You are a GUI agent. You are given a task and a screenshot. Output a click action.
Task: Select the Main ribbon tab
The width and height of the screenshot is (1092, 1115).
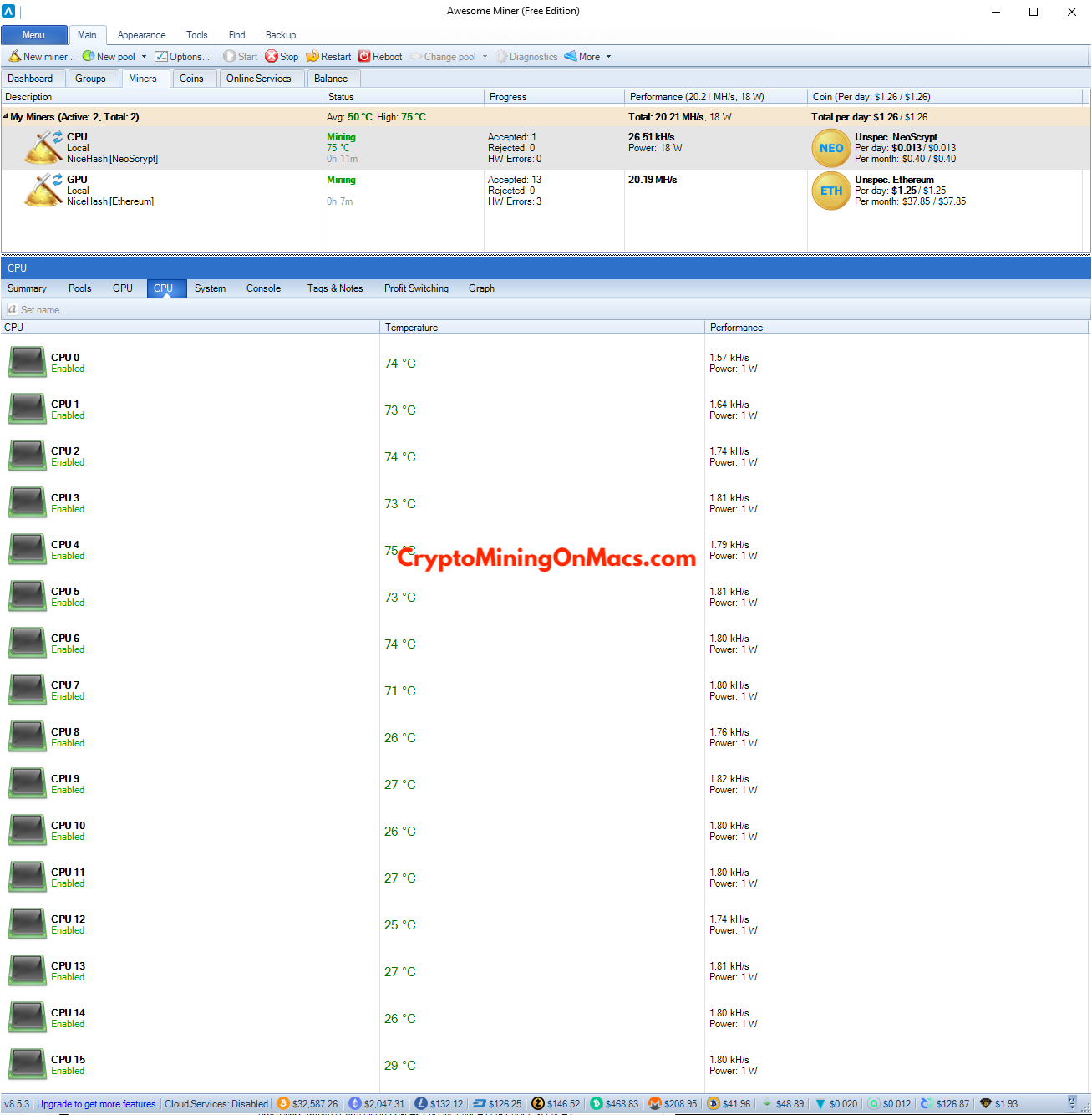pyautogui.click(x=87, y=35)
